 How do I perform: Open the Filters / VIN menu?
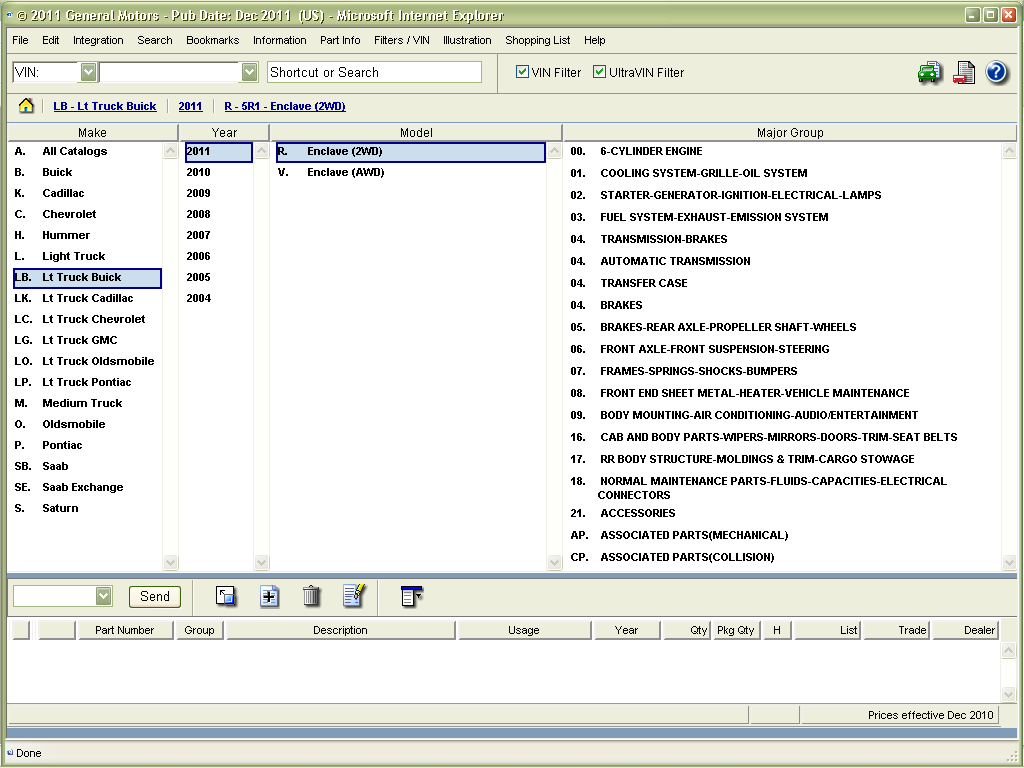pyautogui.click(x=402, y=40)
